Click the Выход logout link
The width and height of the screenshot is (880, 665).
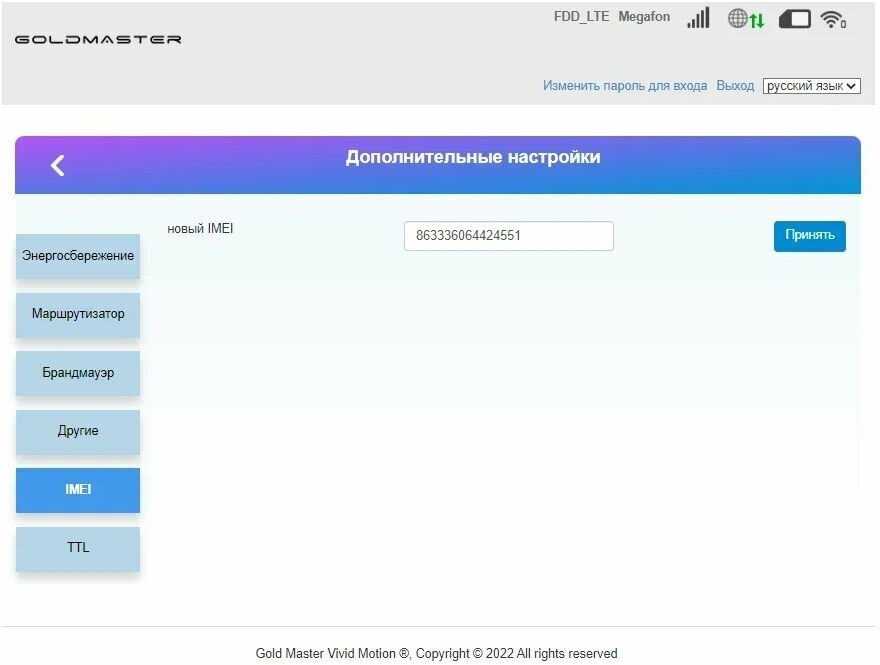pyautogui.click(x=735, y=86)
